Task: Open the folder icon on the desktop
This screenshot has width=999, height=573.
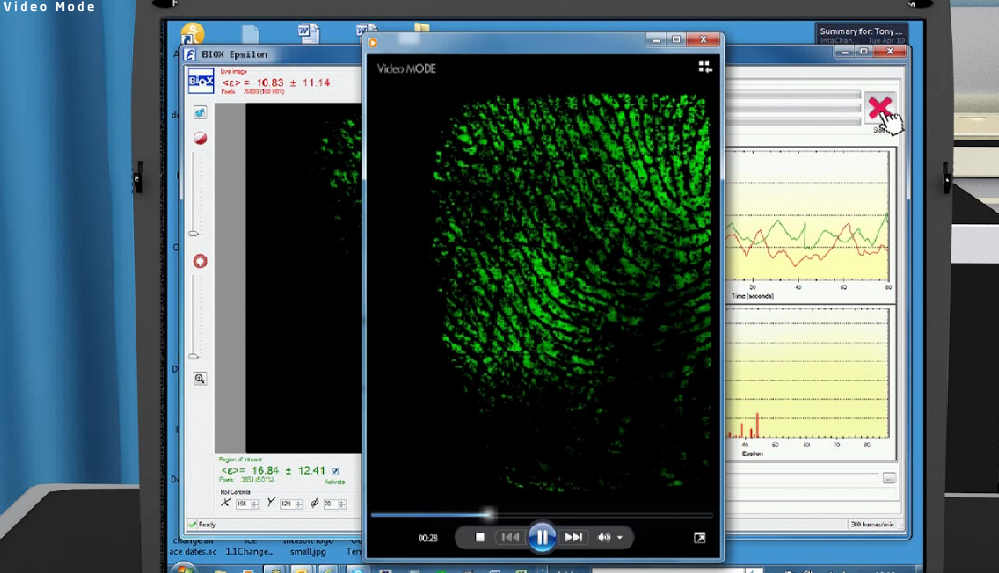Action: tap(422, 27)
